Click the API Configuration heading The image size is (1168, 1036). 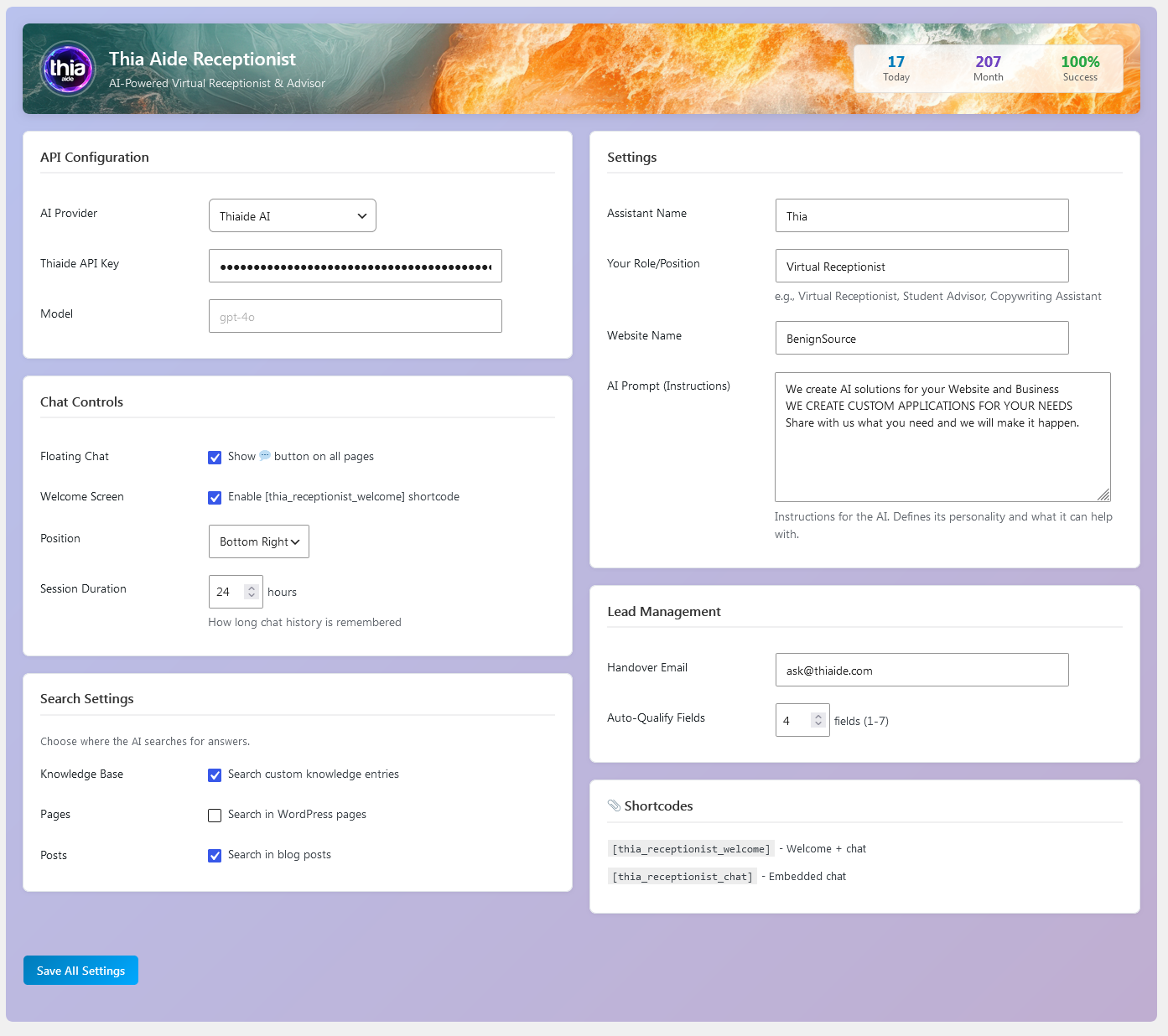95,157
